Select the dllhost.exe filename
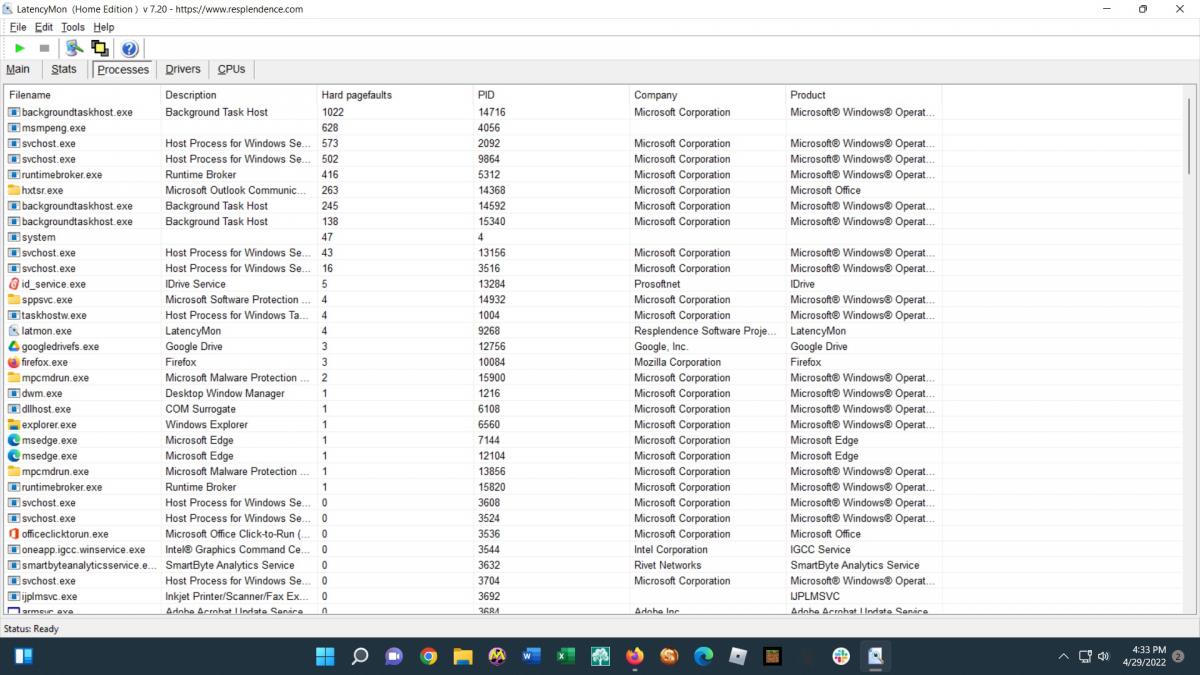The height and width of the screenshot is (675, 1200). coord(46,409)
